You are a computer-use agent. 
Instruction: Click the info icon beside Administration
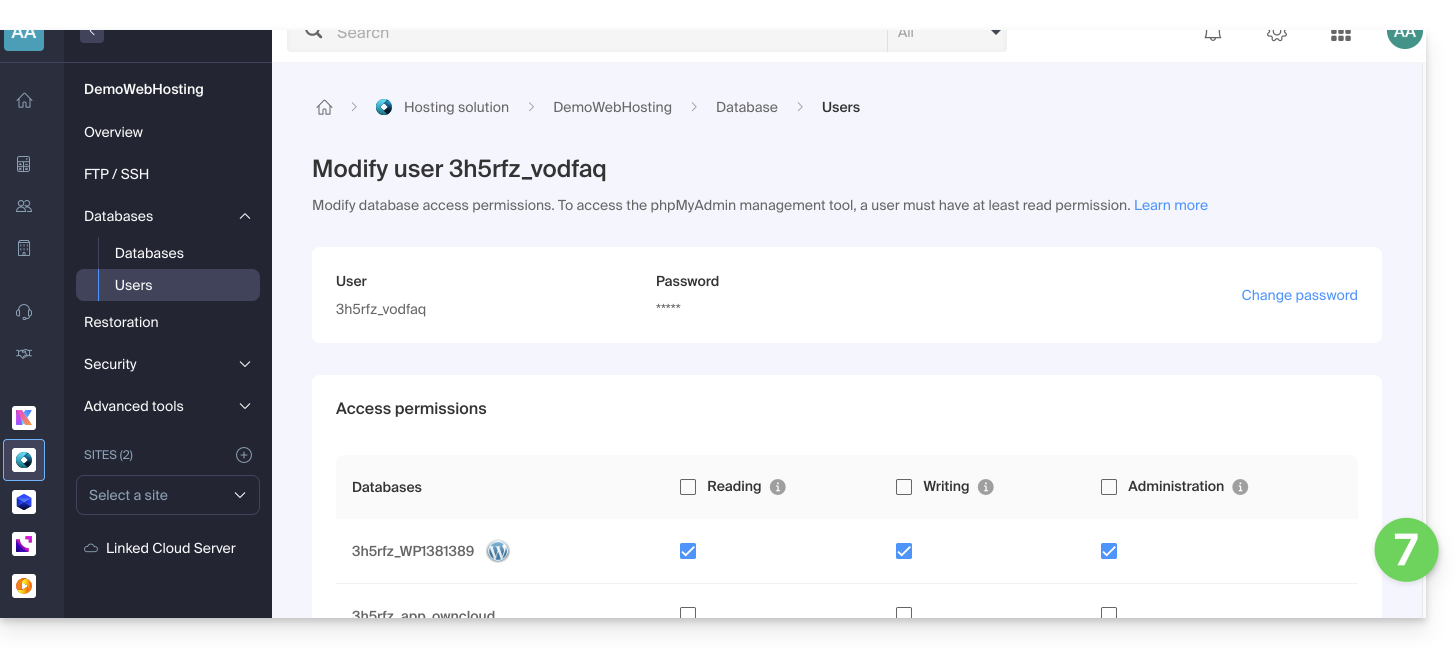point(1240,487)
